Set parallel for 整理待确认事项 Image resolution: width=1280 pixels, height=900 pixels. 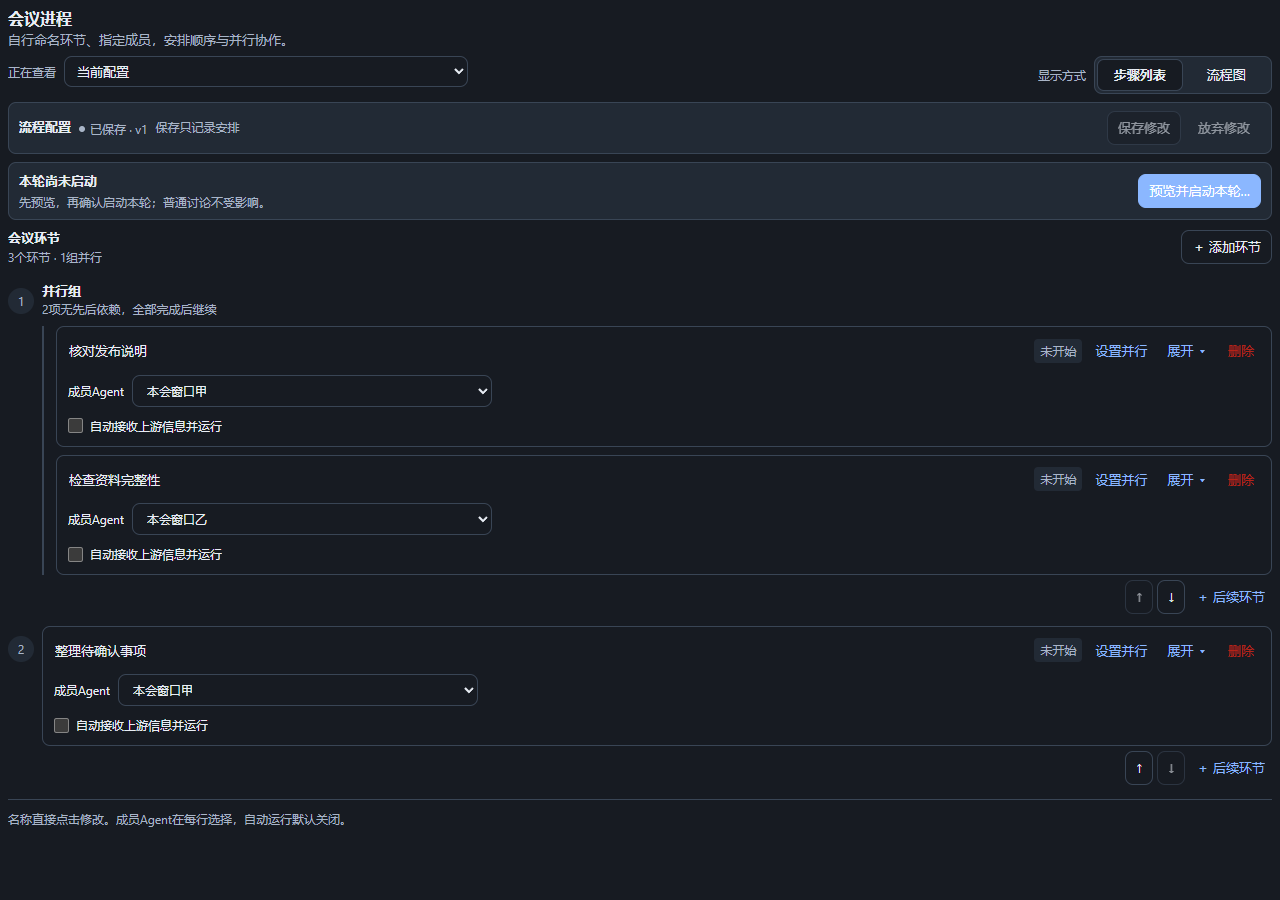(x=1121, y=650)
